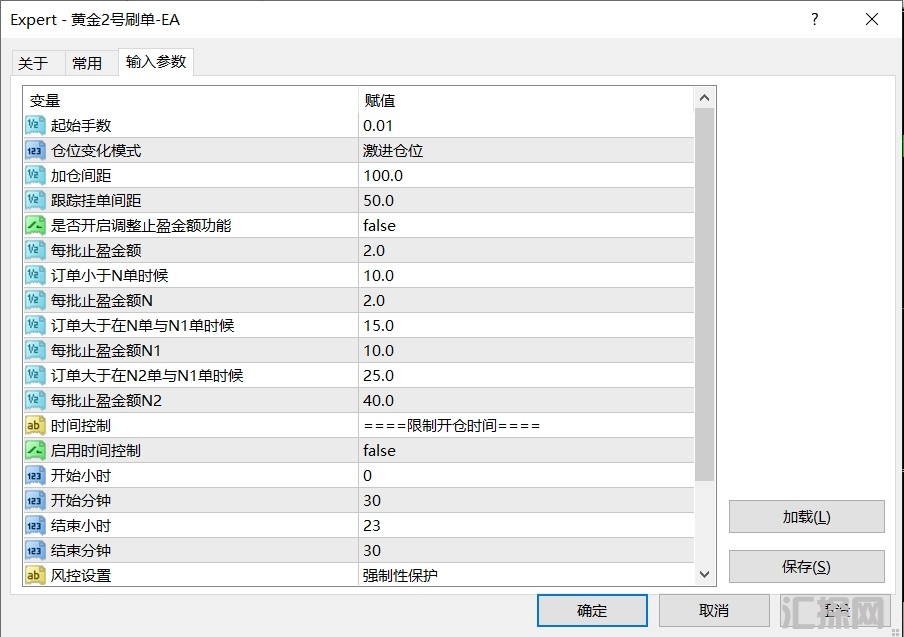904x637 pixels.
Task: Click the boolean icon beside 启用时间控制
Action: 35,451
